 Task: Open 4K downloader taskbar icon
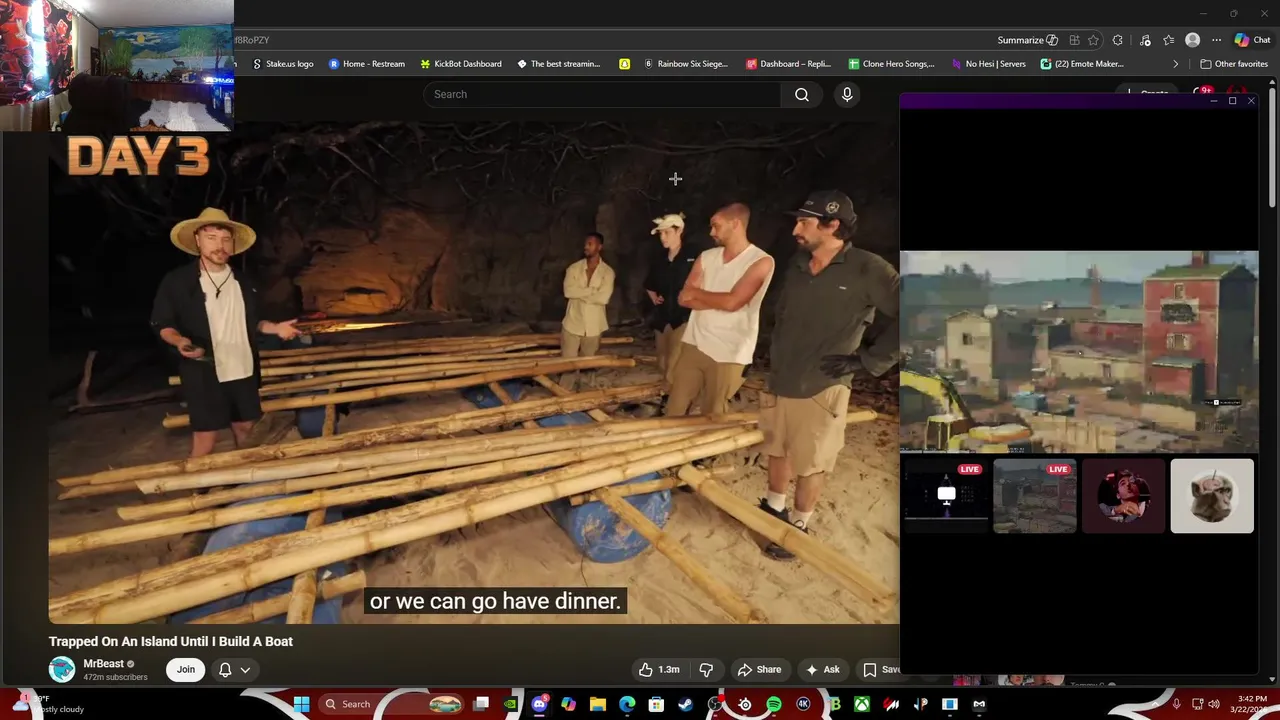point(803,704)
